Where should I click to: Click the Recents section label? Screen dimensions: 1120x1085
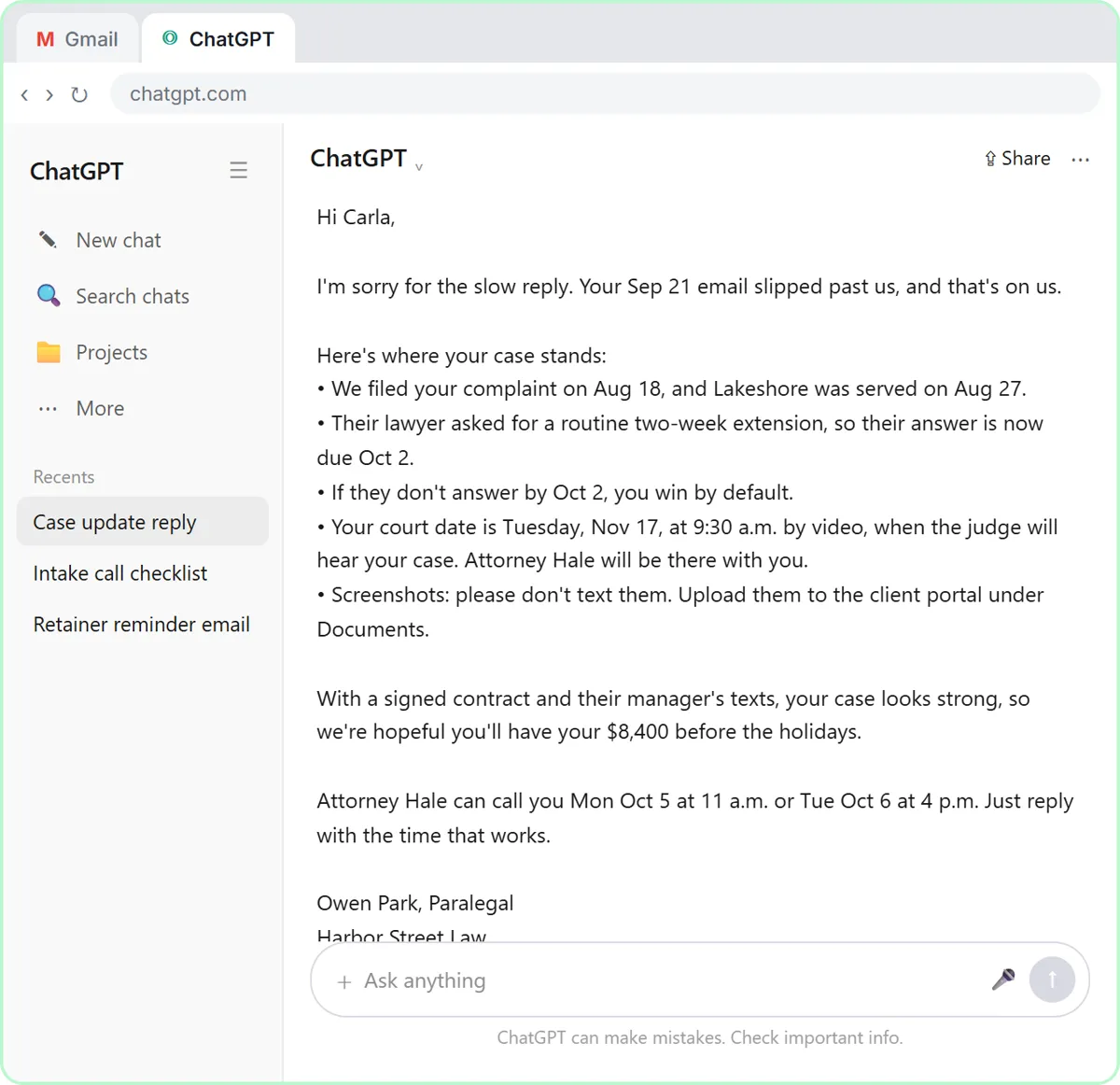click(x=63, y=477)
